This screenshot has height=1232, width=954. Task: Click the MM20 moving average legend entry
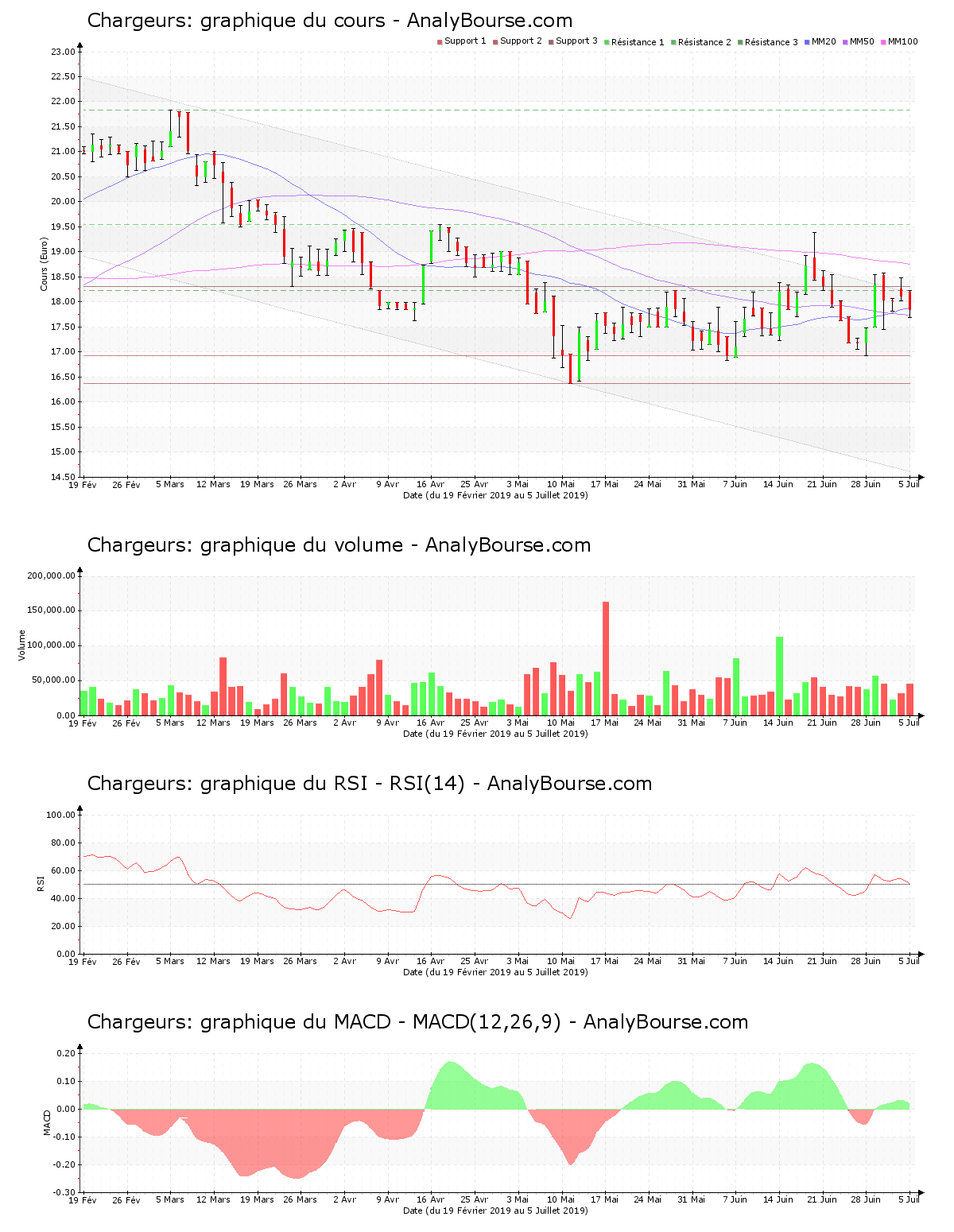pos(820,41)
